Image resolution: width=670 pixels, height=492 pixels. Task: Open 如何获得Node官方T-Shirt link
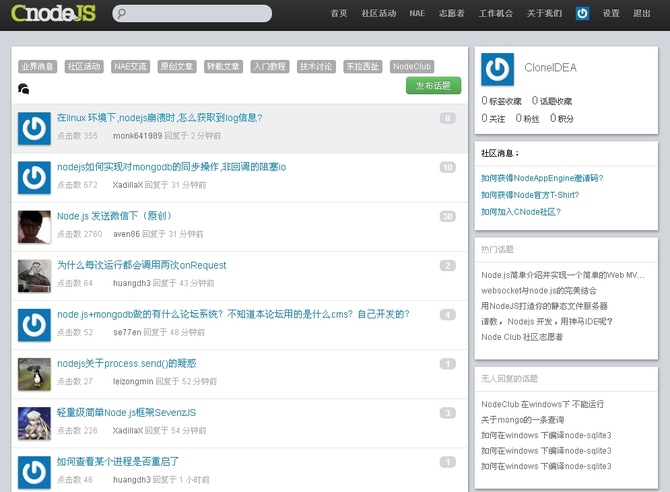[530, 195]
